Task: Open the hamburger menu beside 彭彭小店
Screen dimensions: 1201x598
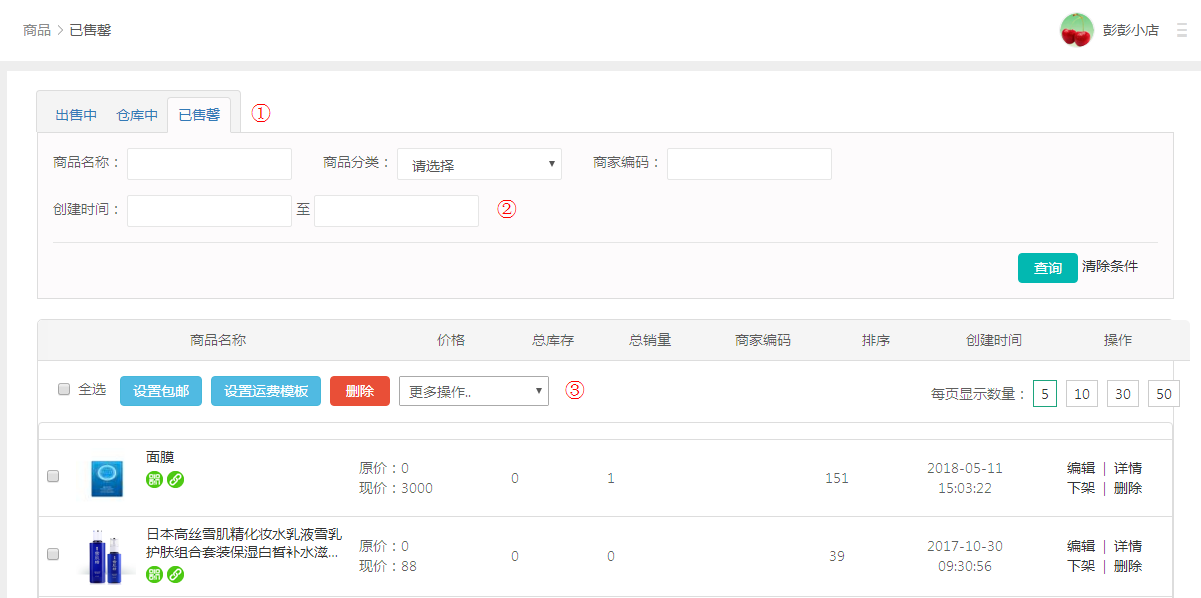Action: 1181,30
